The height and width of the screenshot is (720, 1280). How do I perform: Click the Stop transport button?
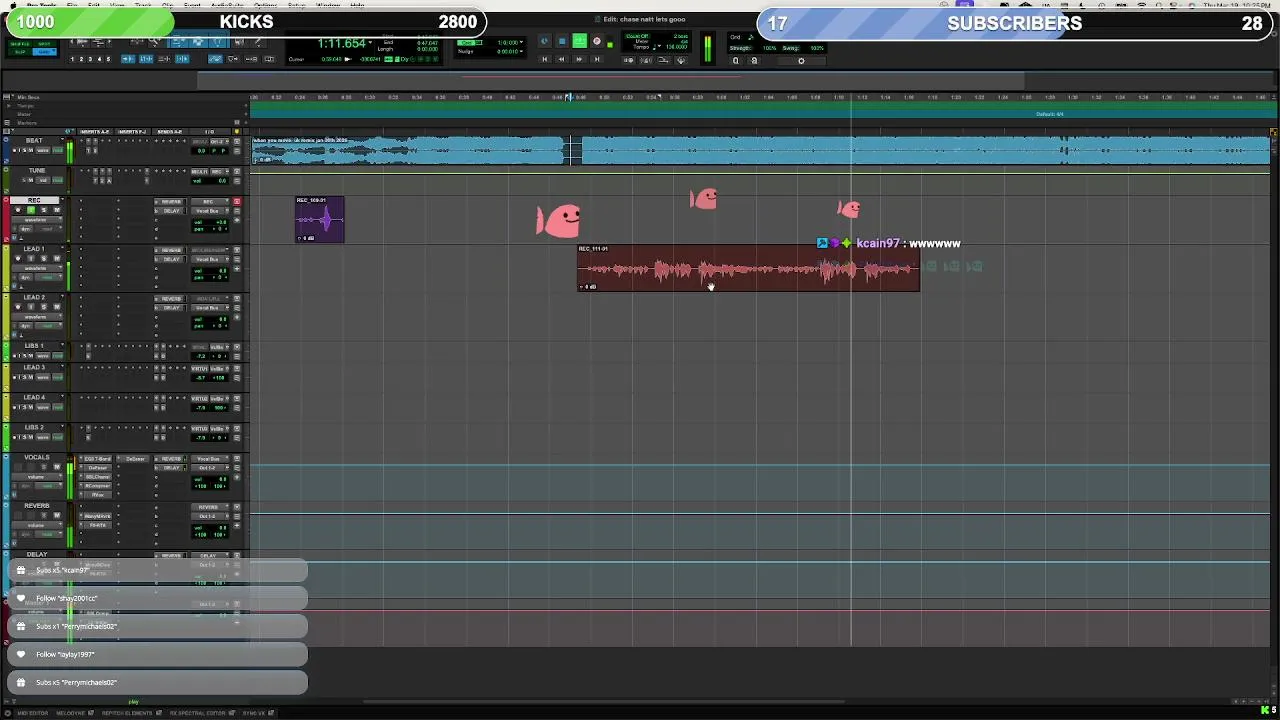[562, 41]
